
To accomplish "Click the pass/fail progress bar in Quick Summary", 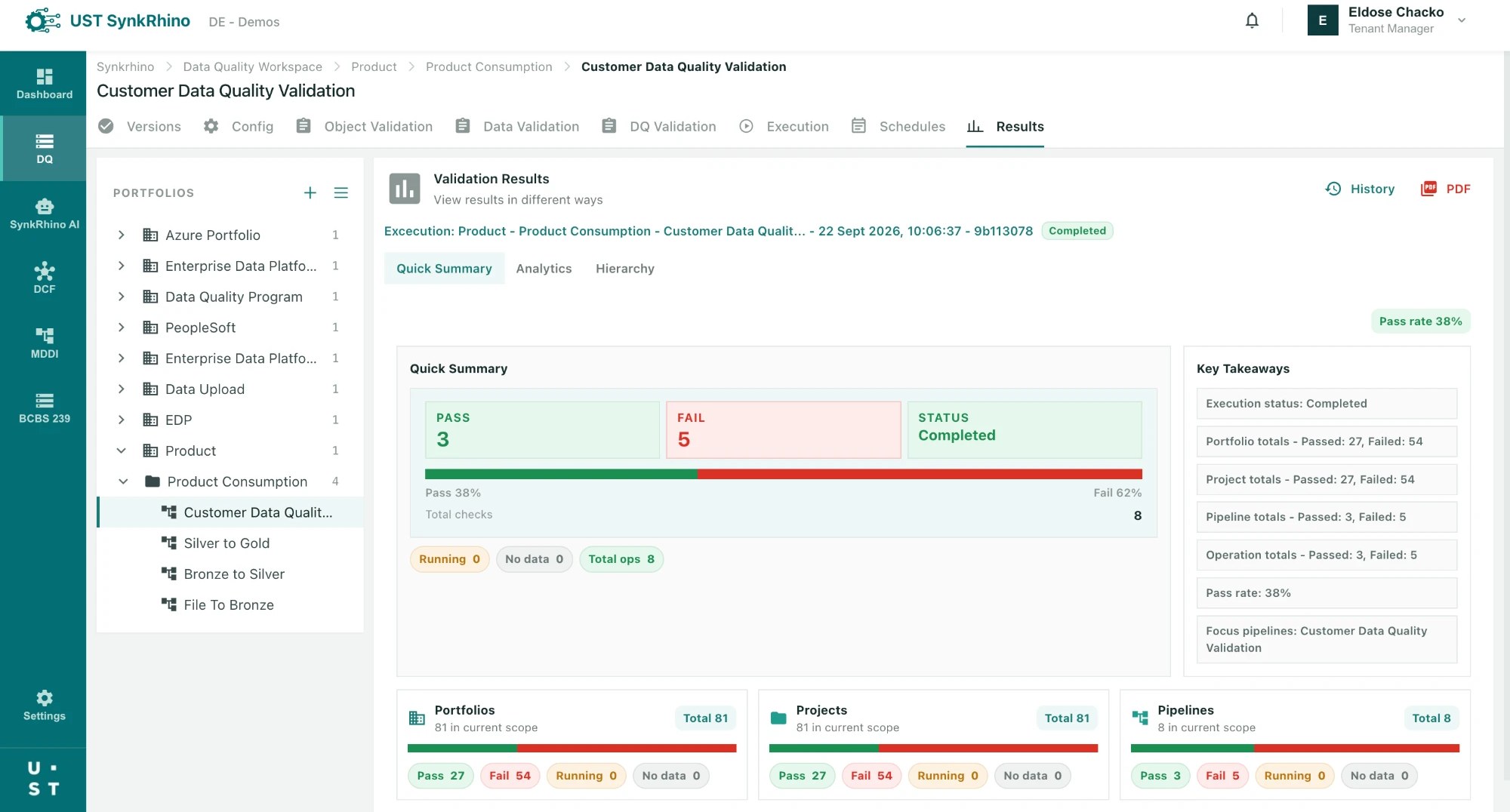I will click(x=783, y=474).
